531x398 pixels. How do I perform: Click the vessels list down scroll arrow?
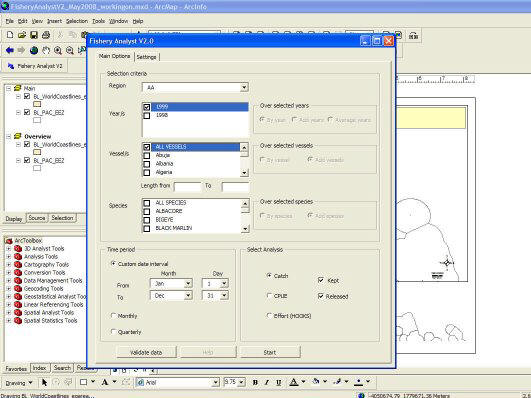click(x=244, y=173)
